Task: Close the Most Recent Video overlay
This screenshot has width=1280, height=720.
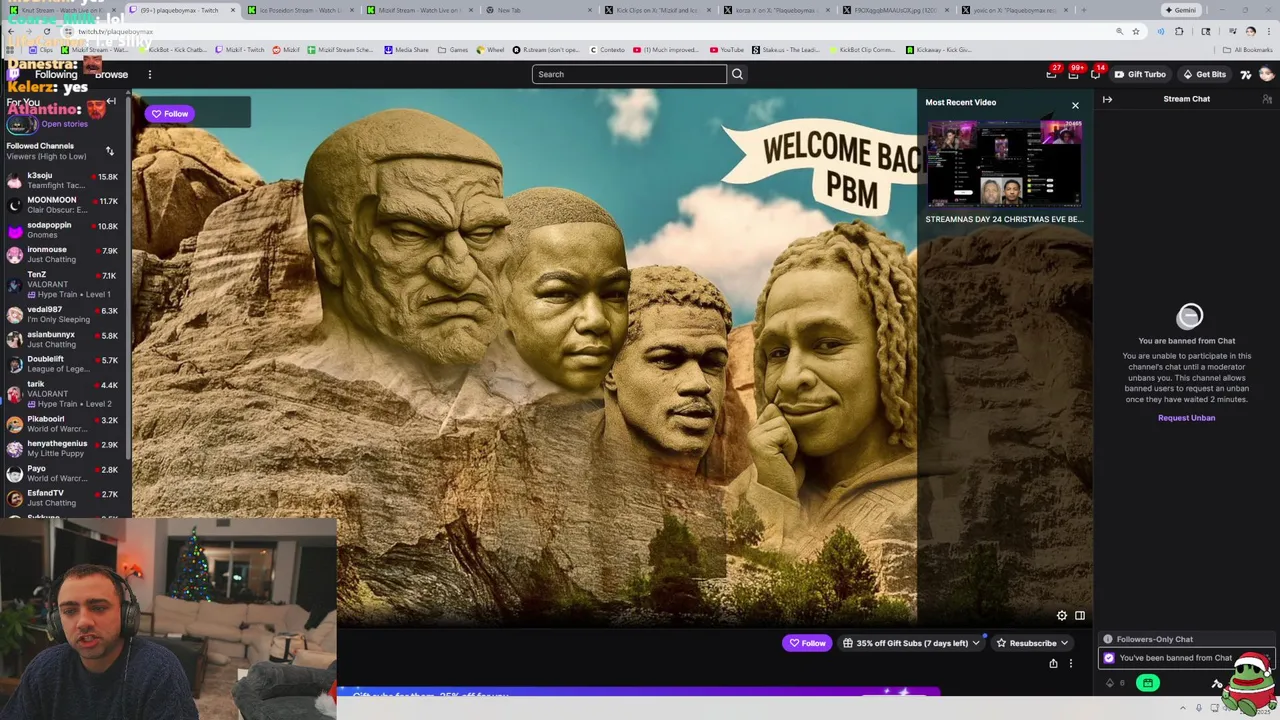Action: [x=1075, y=105]
